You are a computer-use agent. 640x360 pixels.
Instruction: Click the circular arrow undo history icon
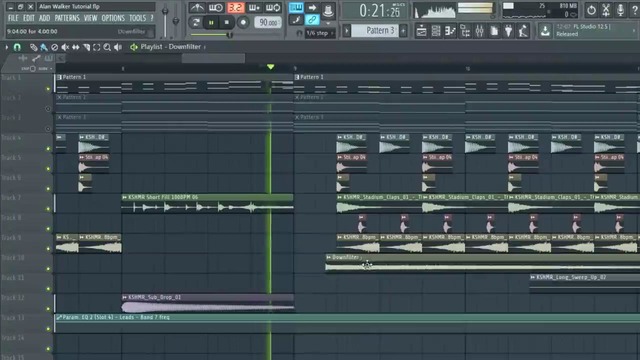591,10
